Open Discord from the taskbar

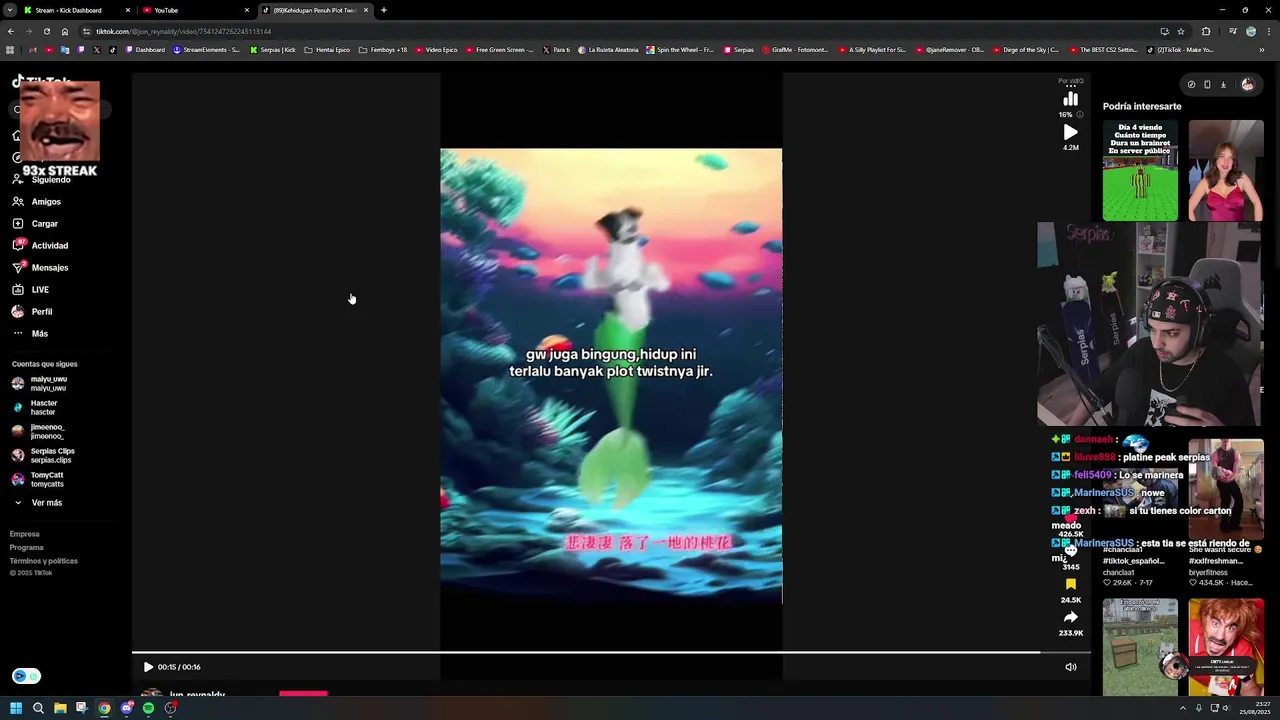pos(126,708)
